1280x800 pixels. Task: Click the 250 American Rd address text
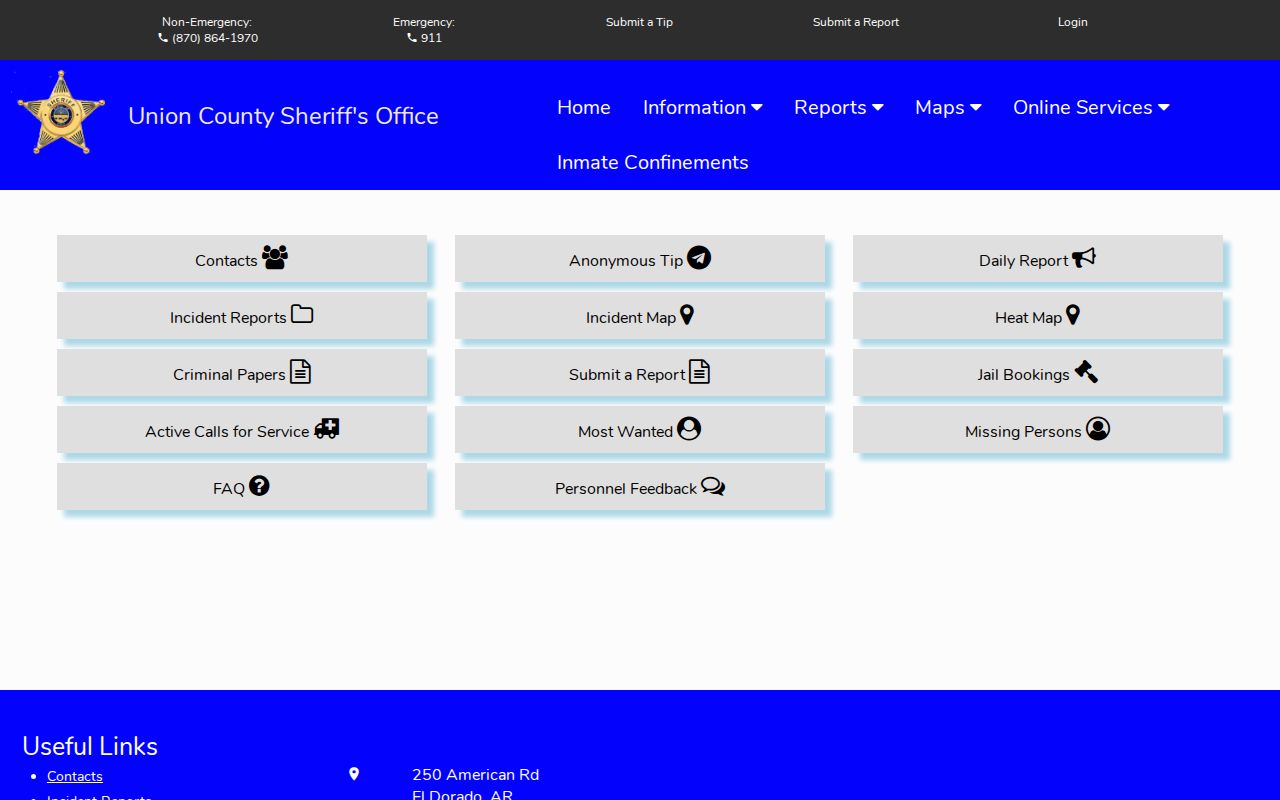pyautogui.click(x=475, y=775)
